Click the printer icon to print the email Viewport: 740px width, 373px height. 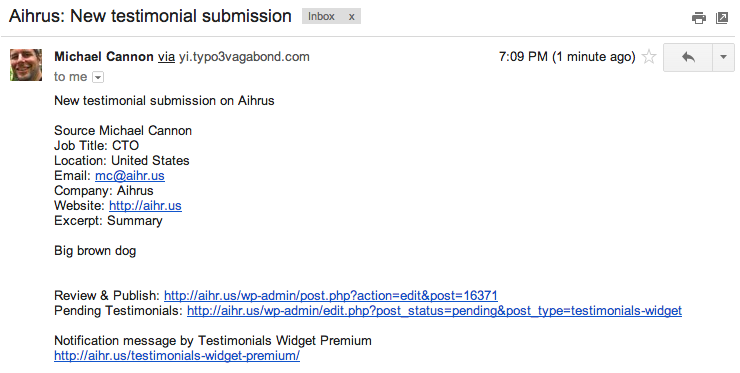click(x=699, y=18)
